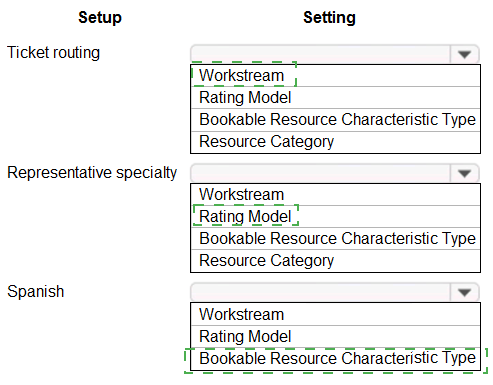Viewport: 493px width, 385px height.
Task: Open the Spanish dropdown arrow
Action: point(464,292)
